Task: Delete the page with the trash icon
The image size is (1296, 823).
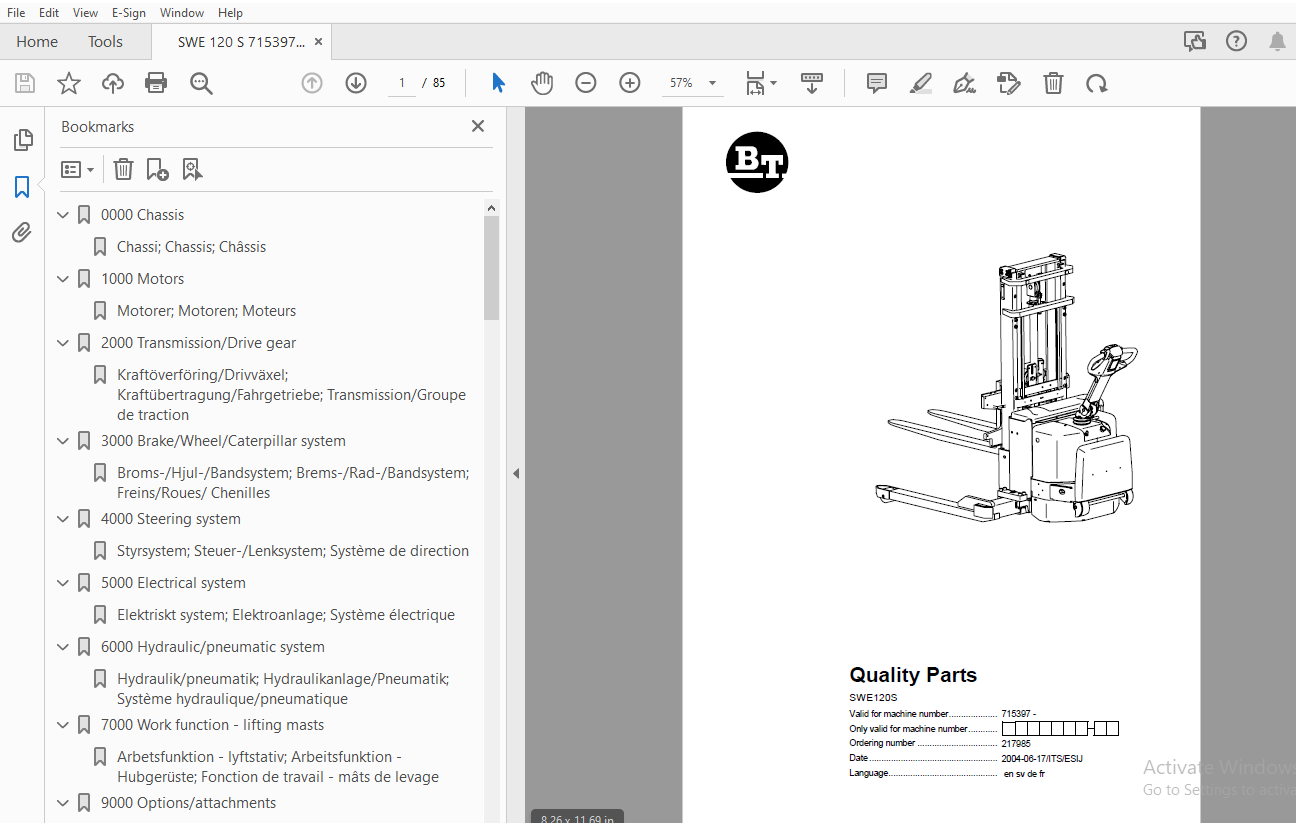Action: 1053,83
